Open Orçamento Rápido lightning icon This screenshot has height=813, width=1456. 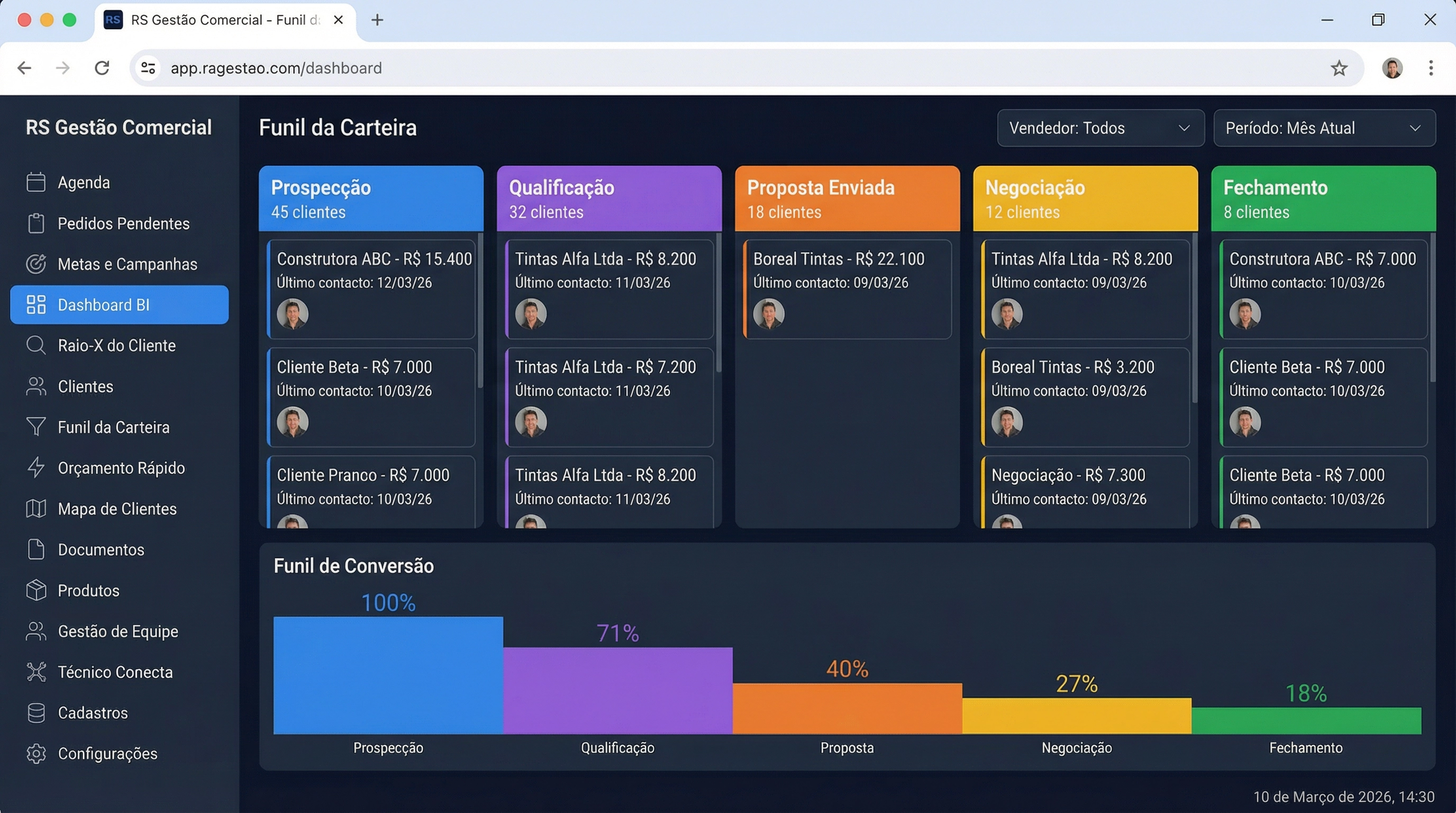point(35,467)
